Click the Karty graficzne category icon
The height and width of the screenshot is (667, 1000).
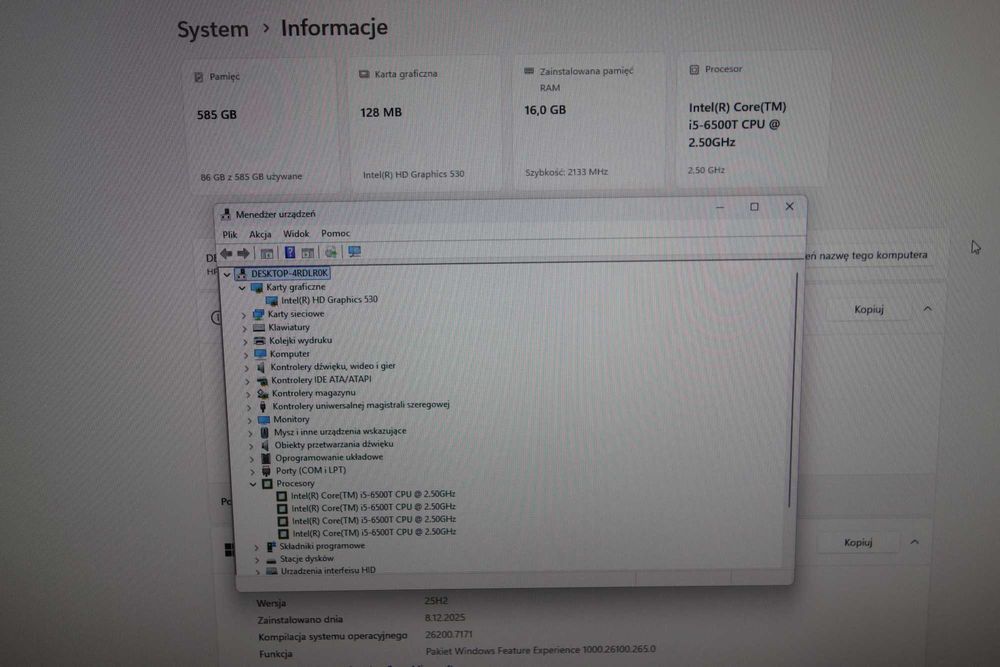[x=256, y=288]
